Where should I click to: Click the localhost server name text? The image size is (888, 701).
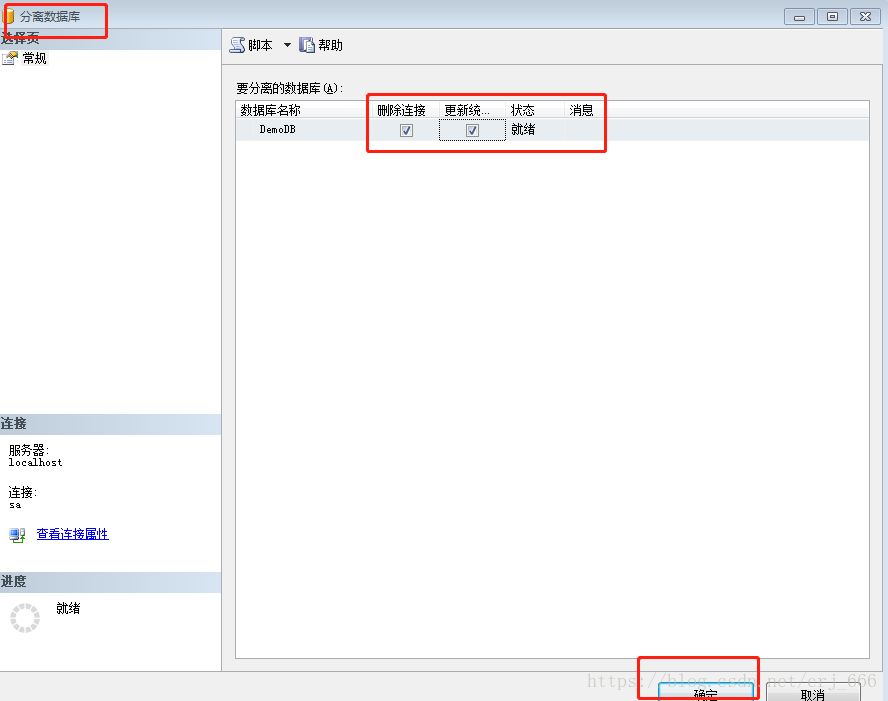[36, 463]
